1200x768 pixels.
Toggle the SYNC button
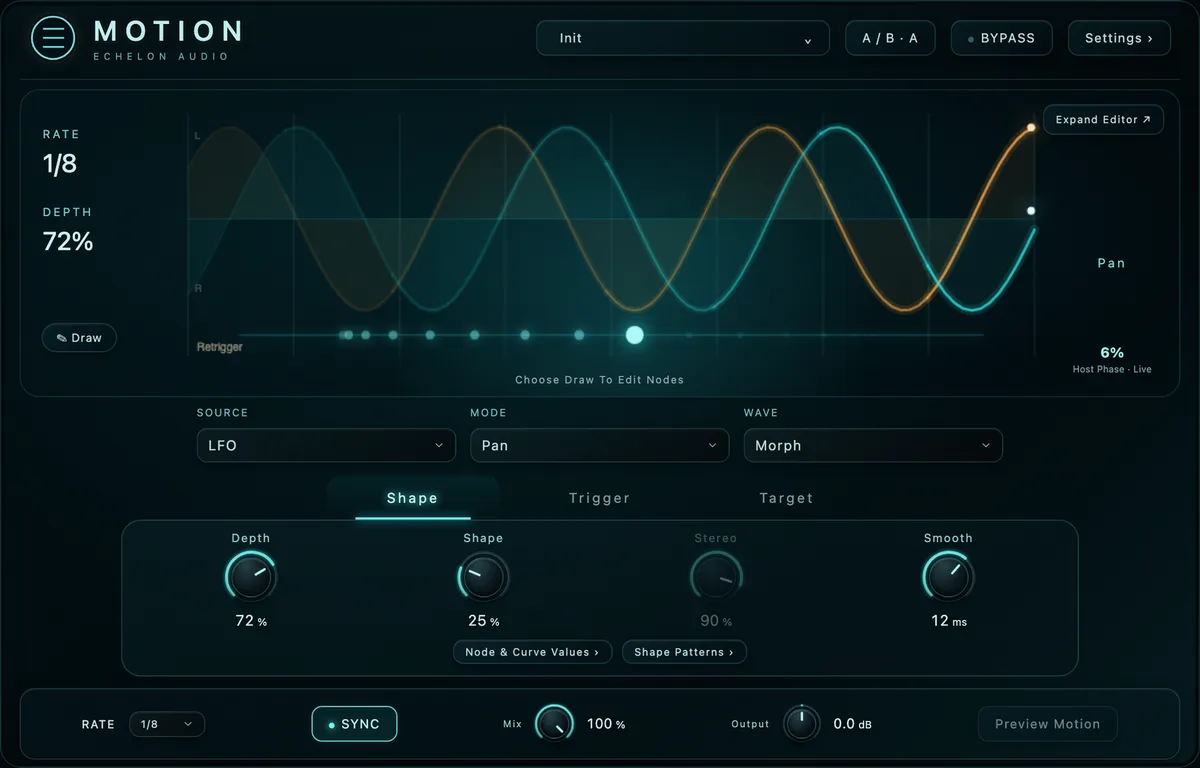click(354, 724)
